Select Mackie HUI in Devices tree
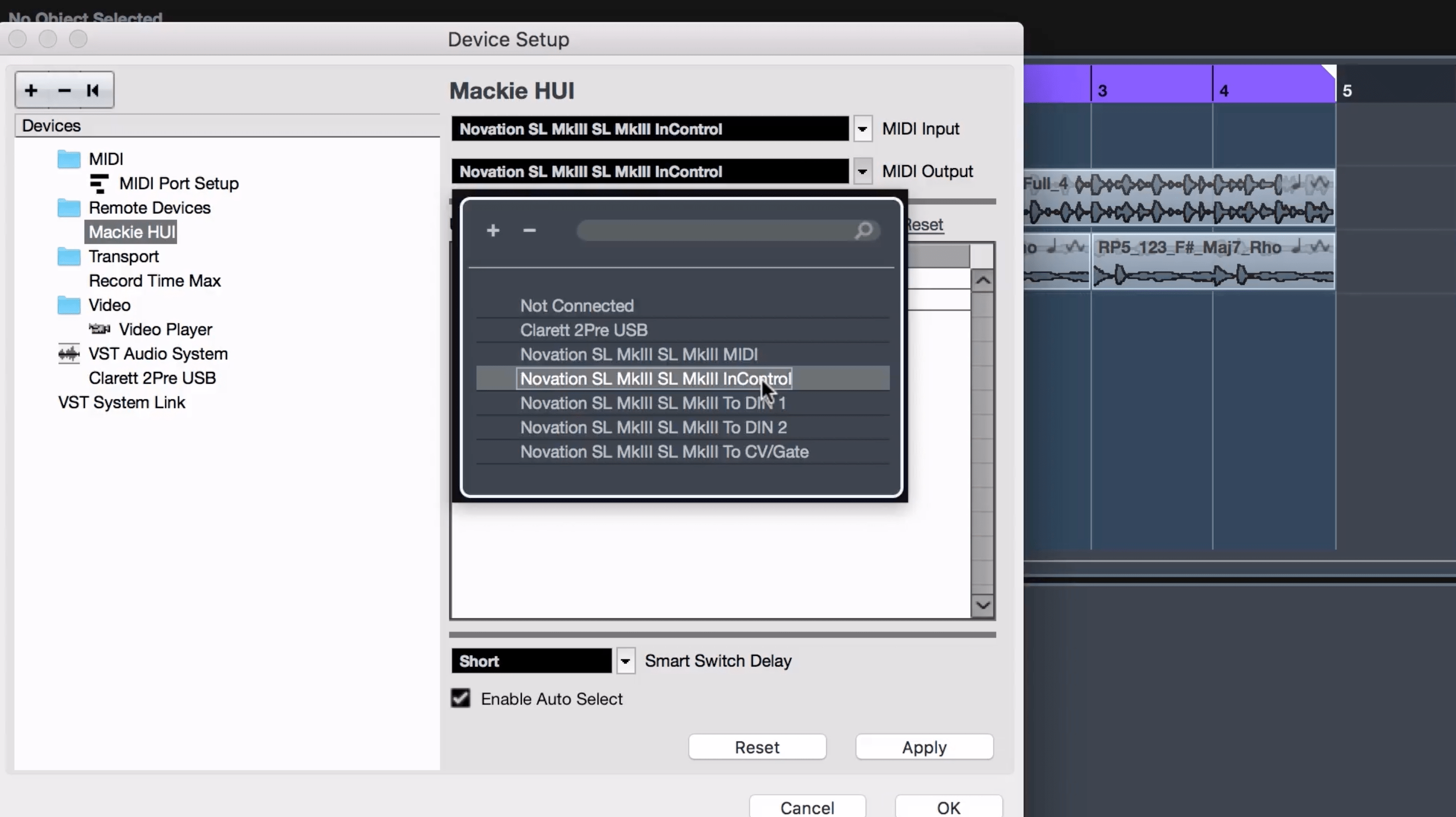 coord(131,232)
